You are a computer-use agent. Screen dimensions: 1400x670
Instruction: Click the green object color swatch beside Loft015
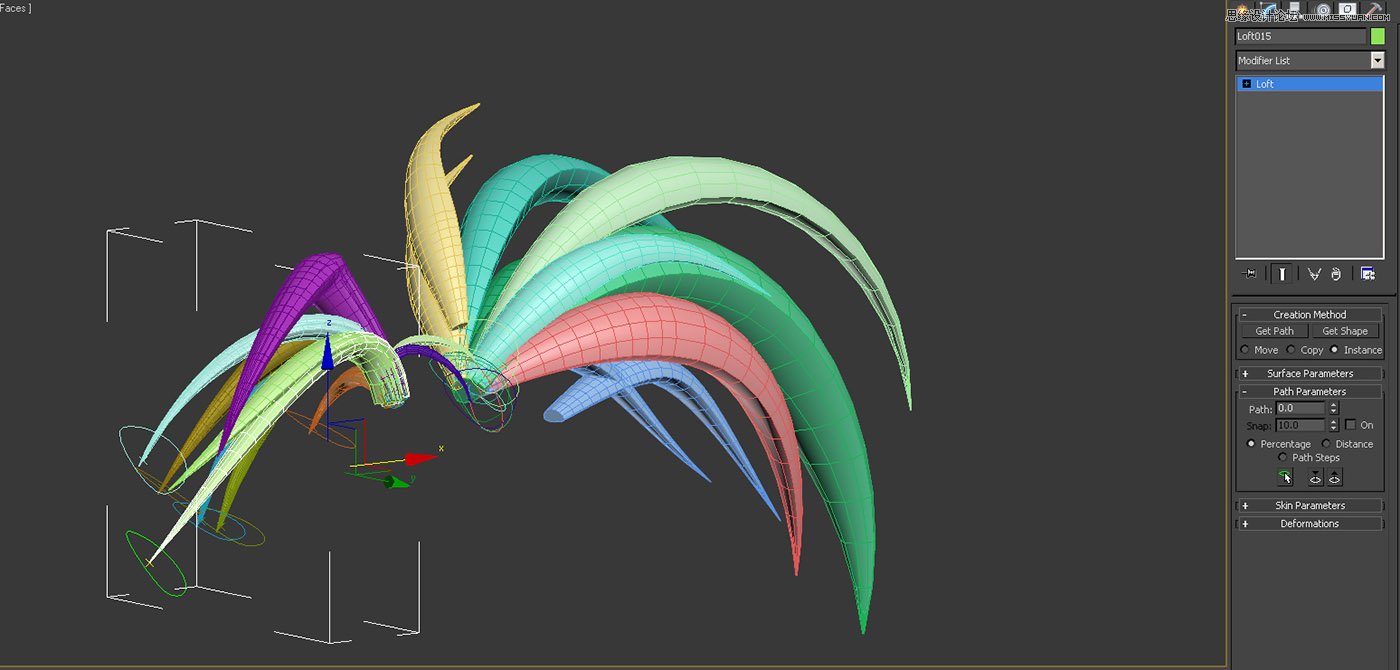tap(1378, 36)
